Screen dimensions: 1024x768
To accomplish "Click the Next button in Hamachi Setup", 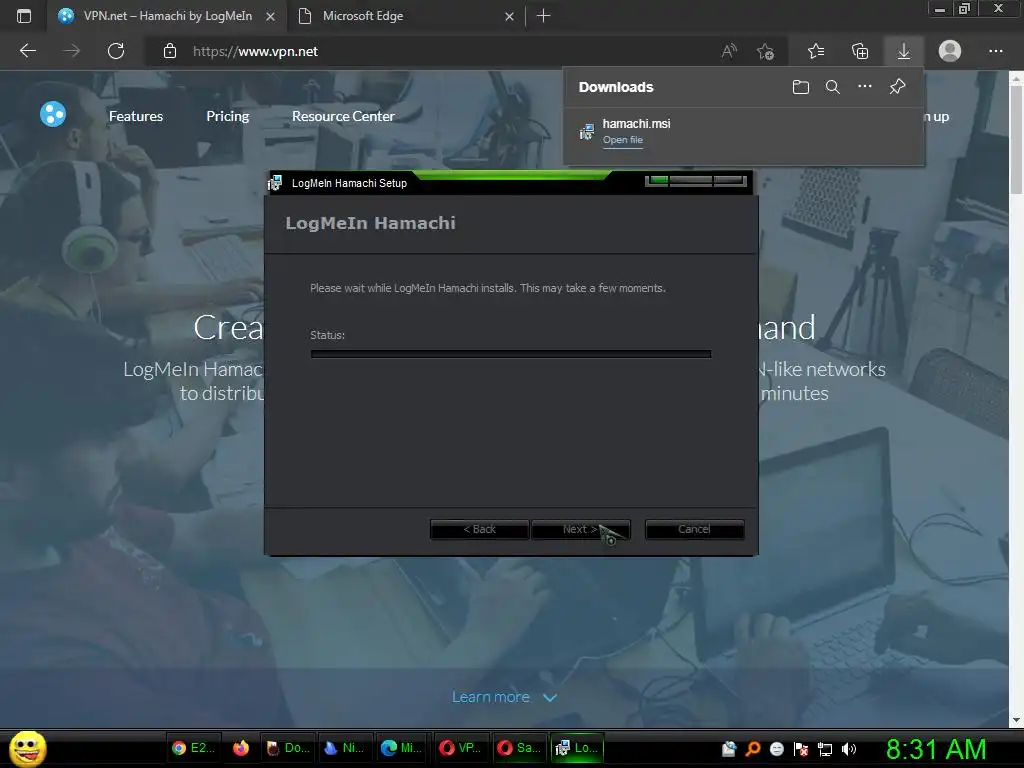I will [581, 529].
